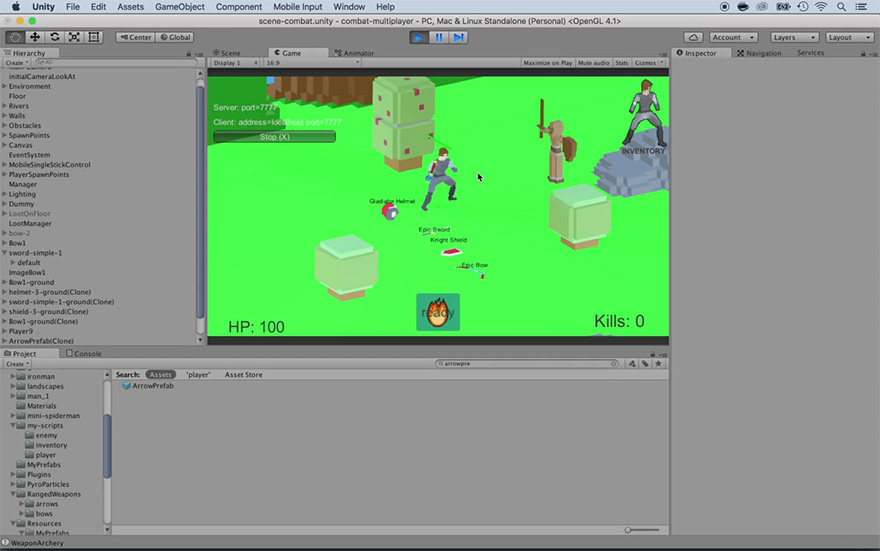Advance one frame with Step button
Viewport: 880px width, 551px height.
point(459,37)
